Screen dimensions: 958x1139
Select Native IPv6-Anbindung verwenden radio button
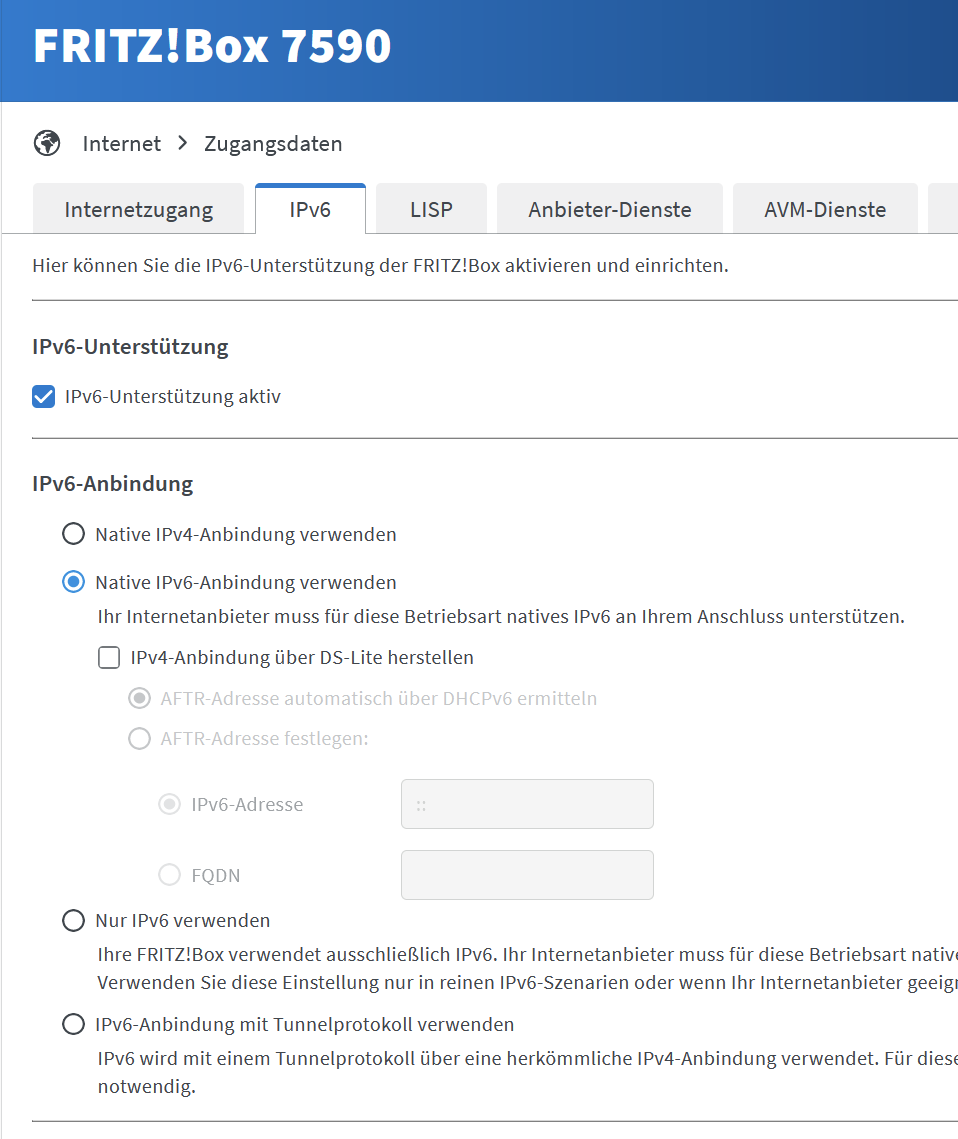click(x=73, y=582)
